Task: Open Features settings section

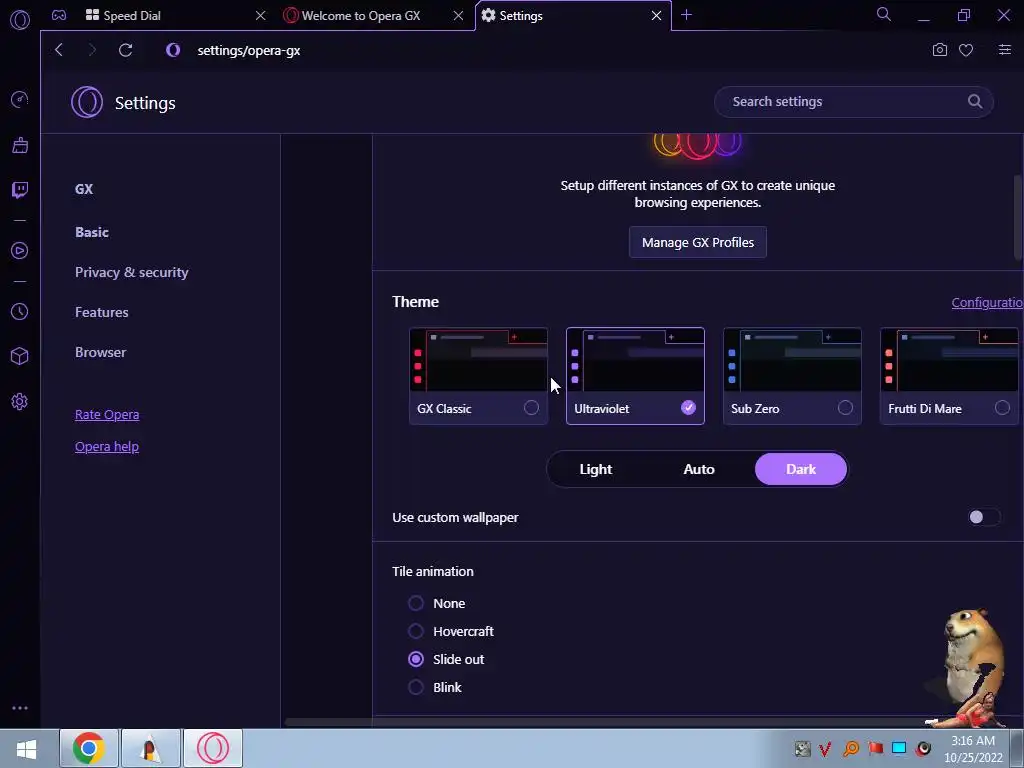Action: 101,312
